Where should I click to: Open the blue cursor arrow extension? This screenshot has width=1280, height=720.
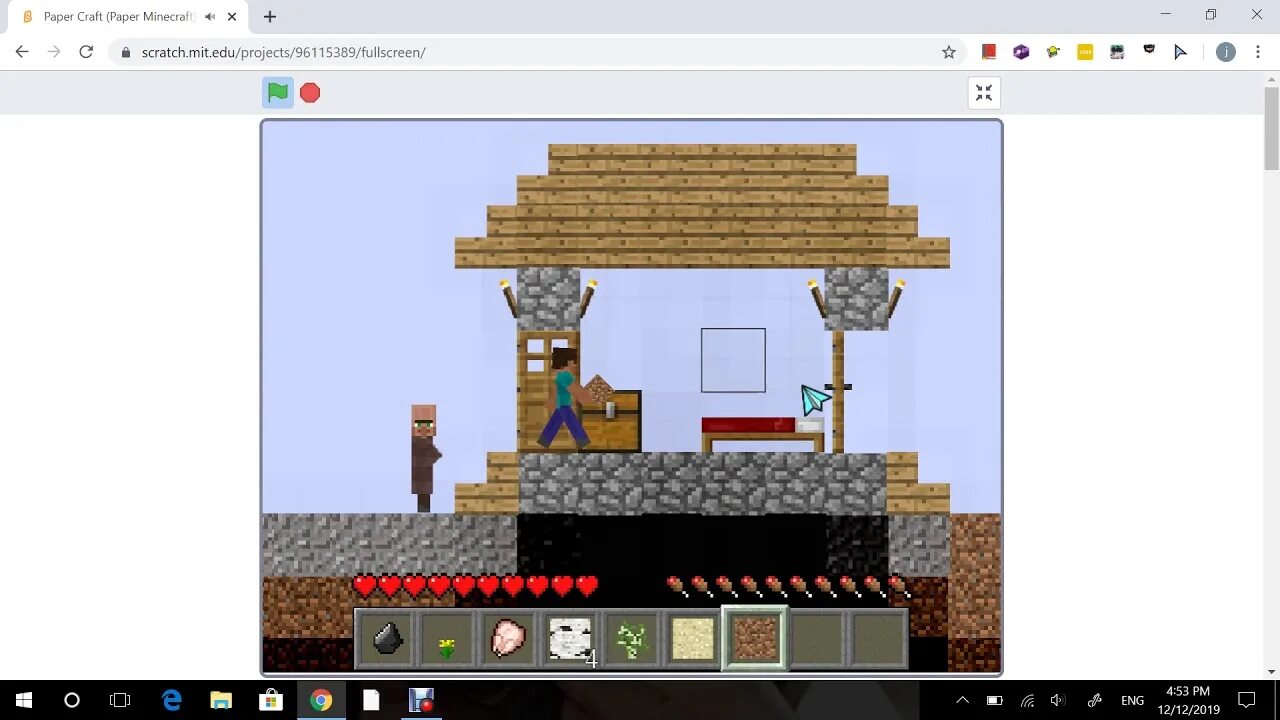[1181, 52]
